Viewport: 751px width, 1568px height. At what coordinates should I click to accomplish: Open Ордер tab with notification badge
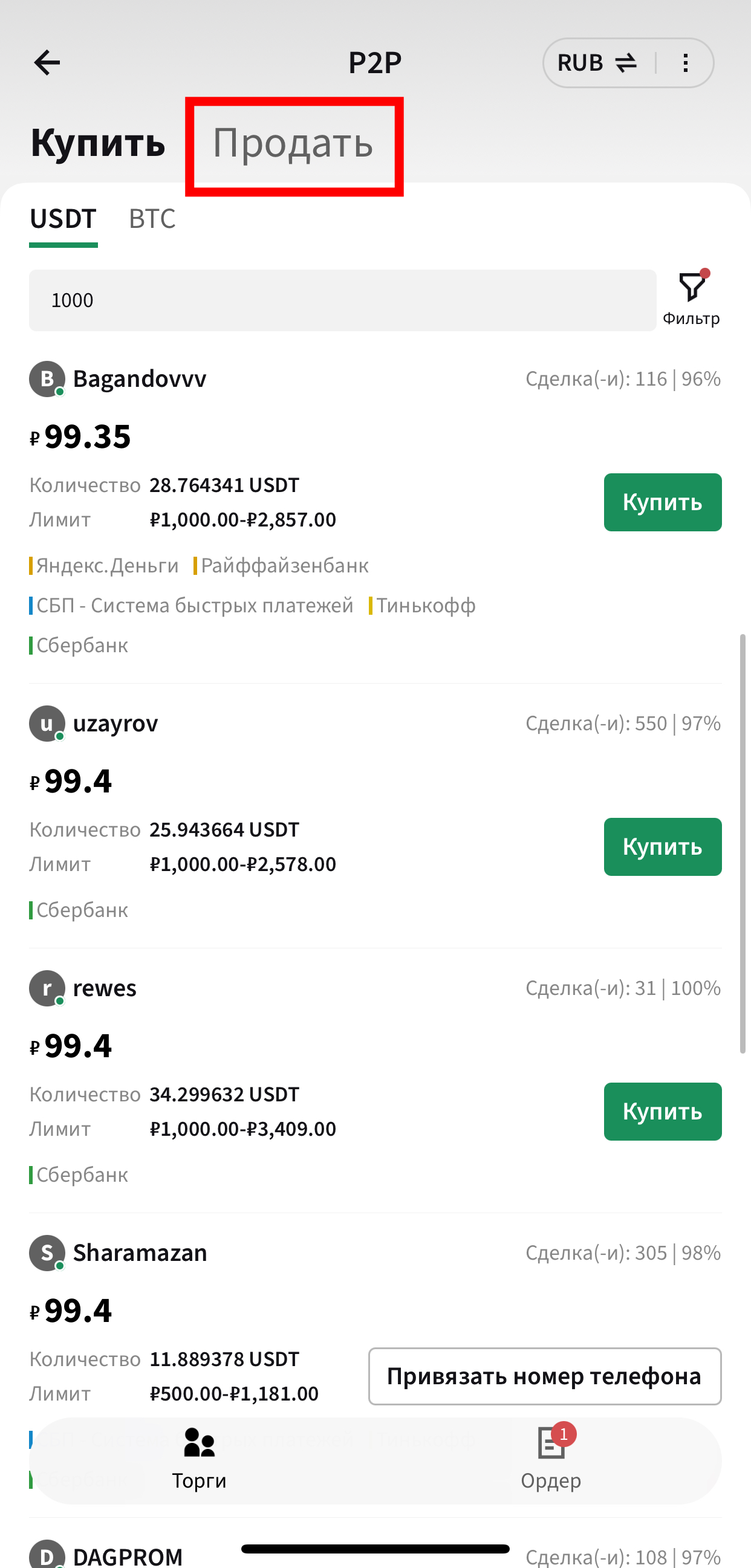click(x=551, y=1459)
